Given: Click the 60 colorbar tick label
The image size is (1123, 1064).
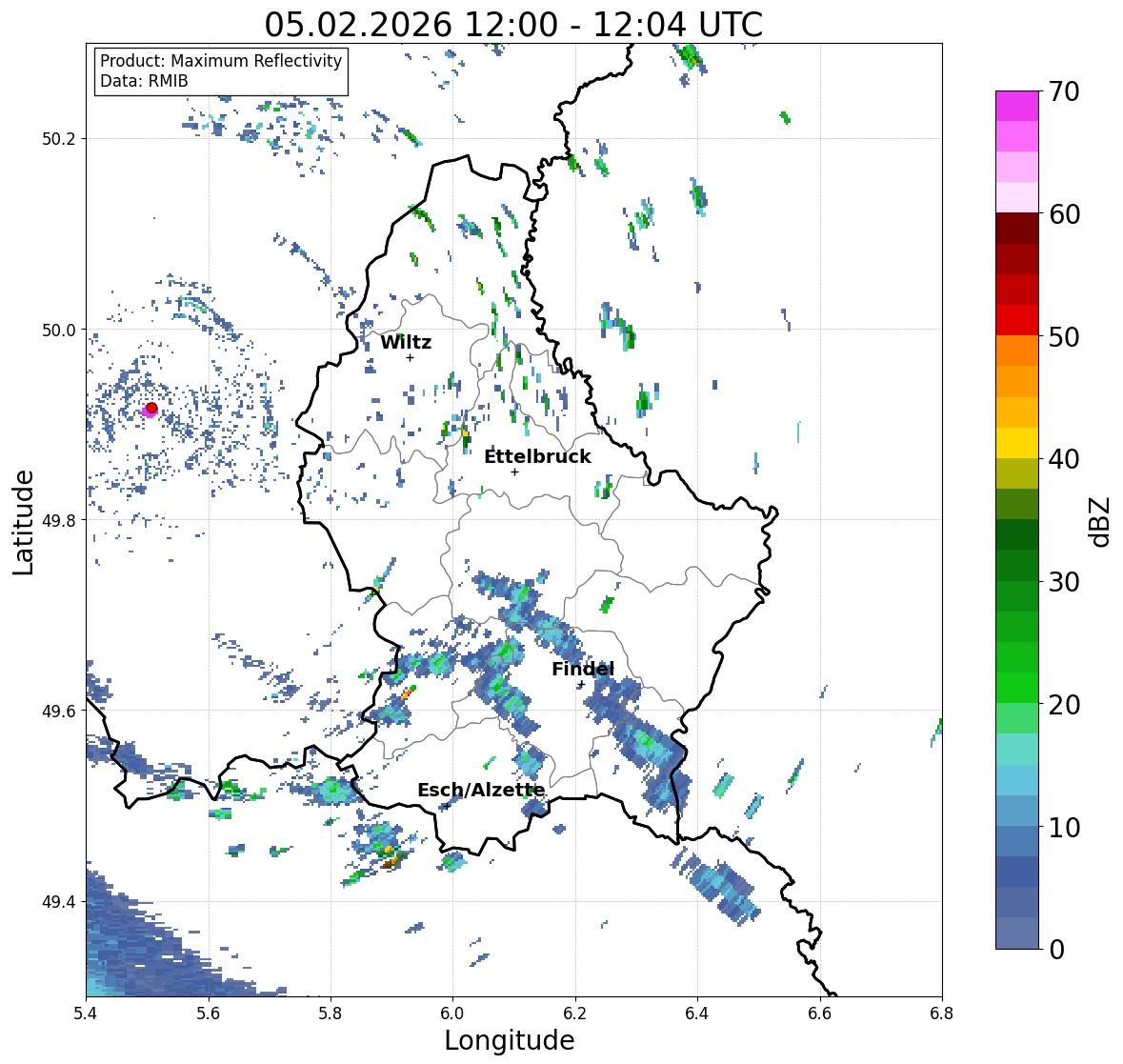Looking at the screenshot, I should [1064, 214].
